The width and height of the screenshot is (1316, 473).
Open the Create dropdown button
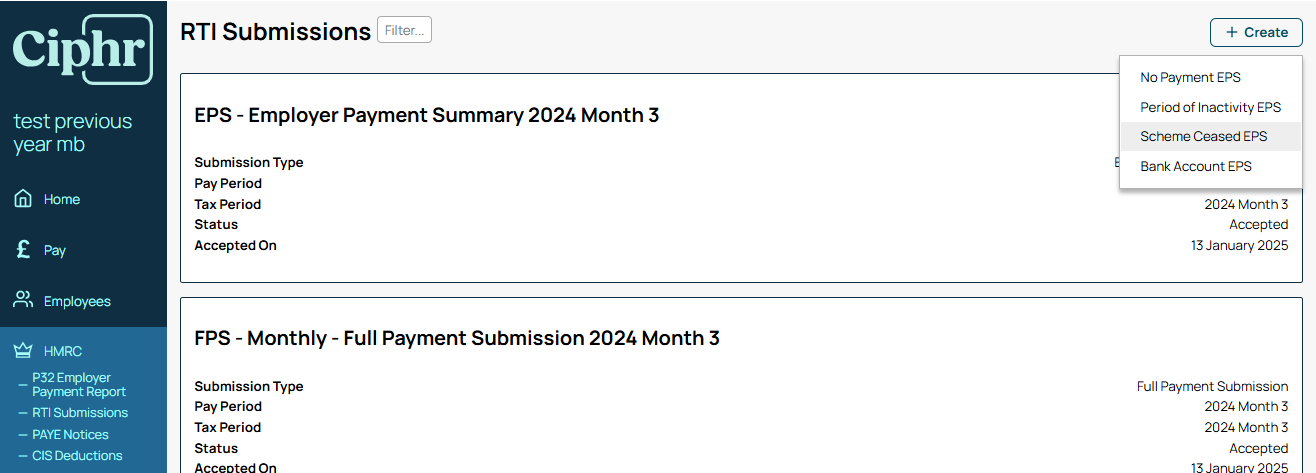pos(1256,32)
